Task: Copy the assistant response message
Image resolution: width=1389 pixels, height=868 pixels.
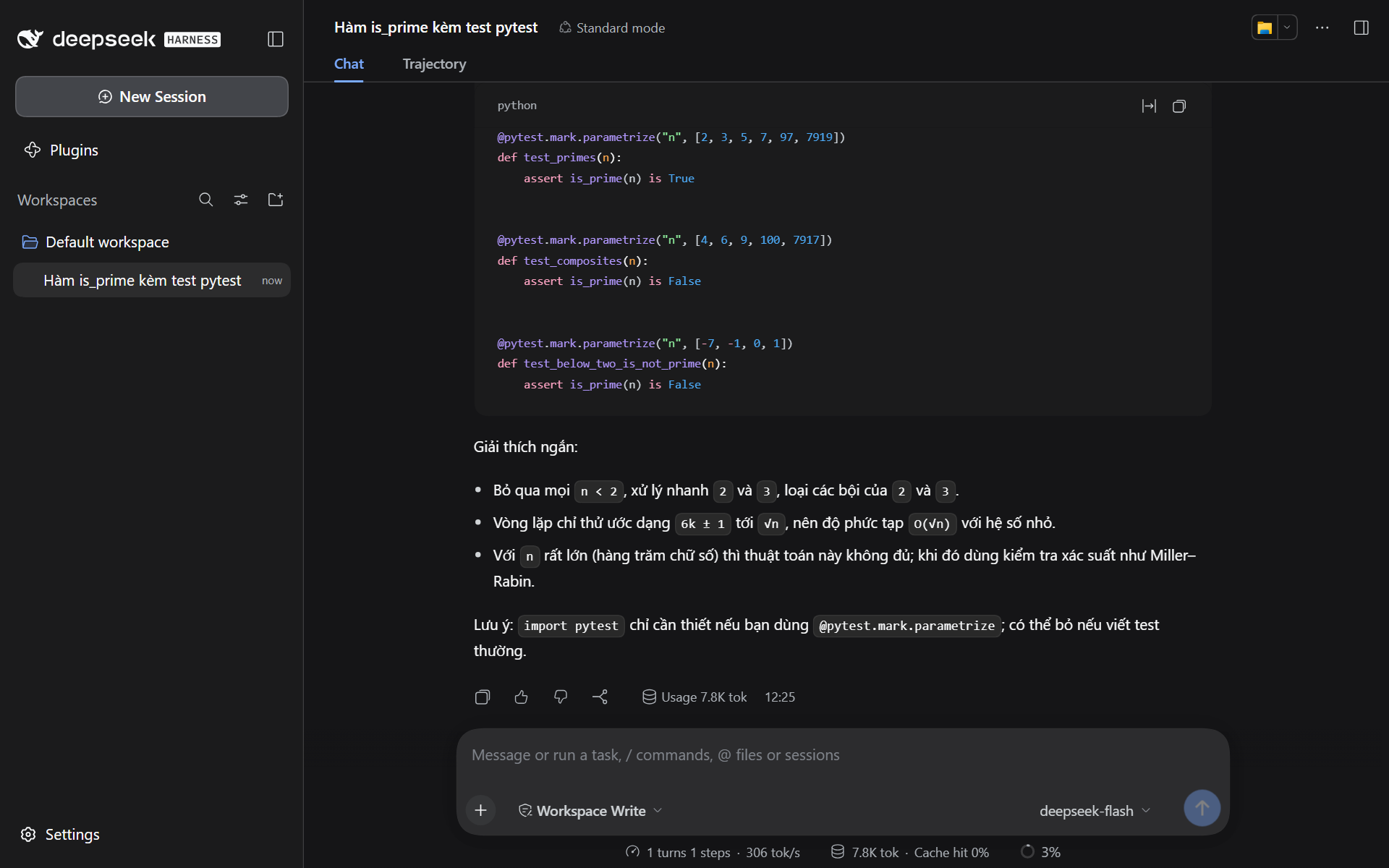Action: click(483, 697)
